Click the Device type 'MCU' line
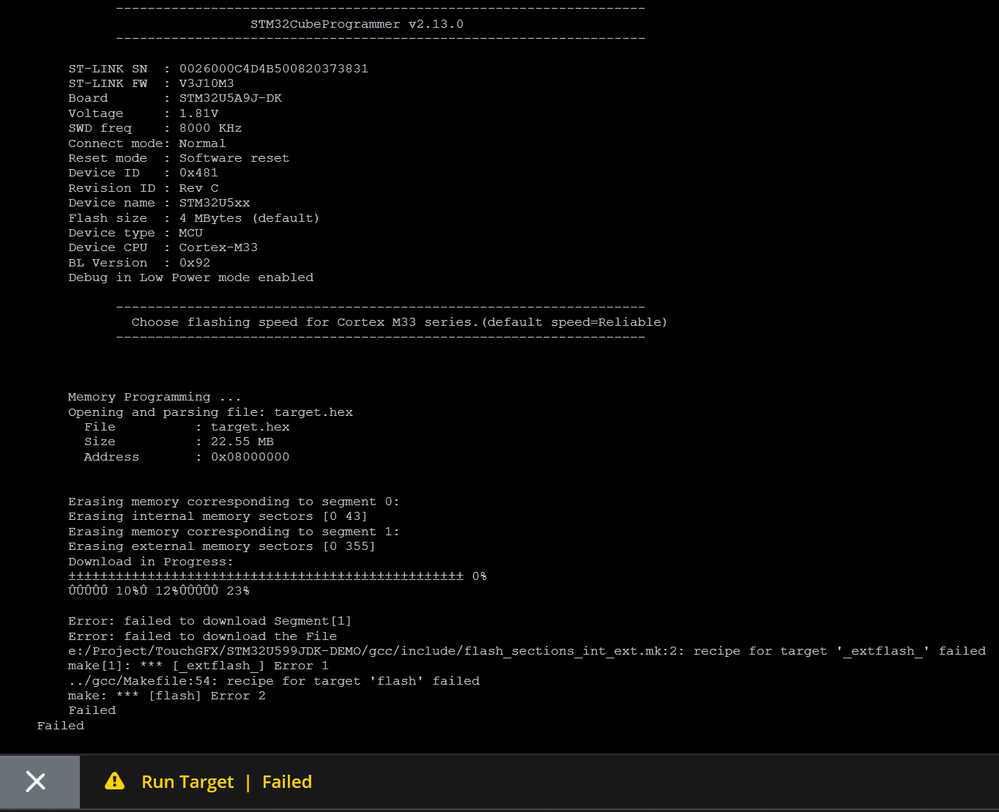This screenshot has height=812, width=999. (x=135, y=233)
